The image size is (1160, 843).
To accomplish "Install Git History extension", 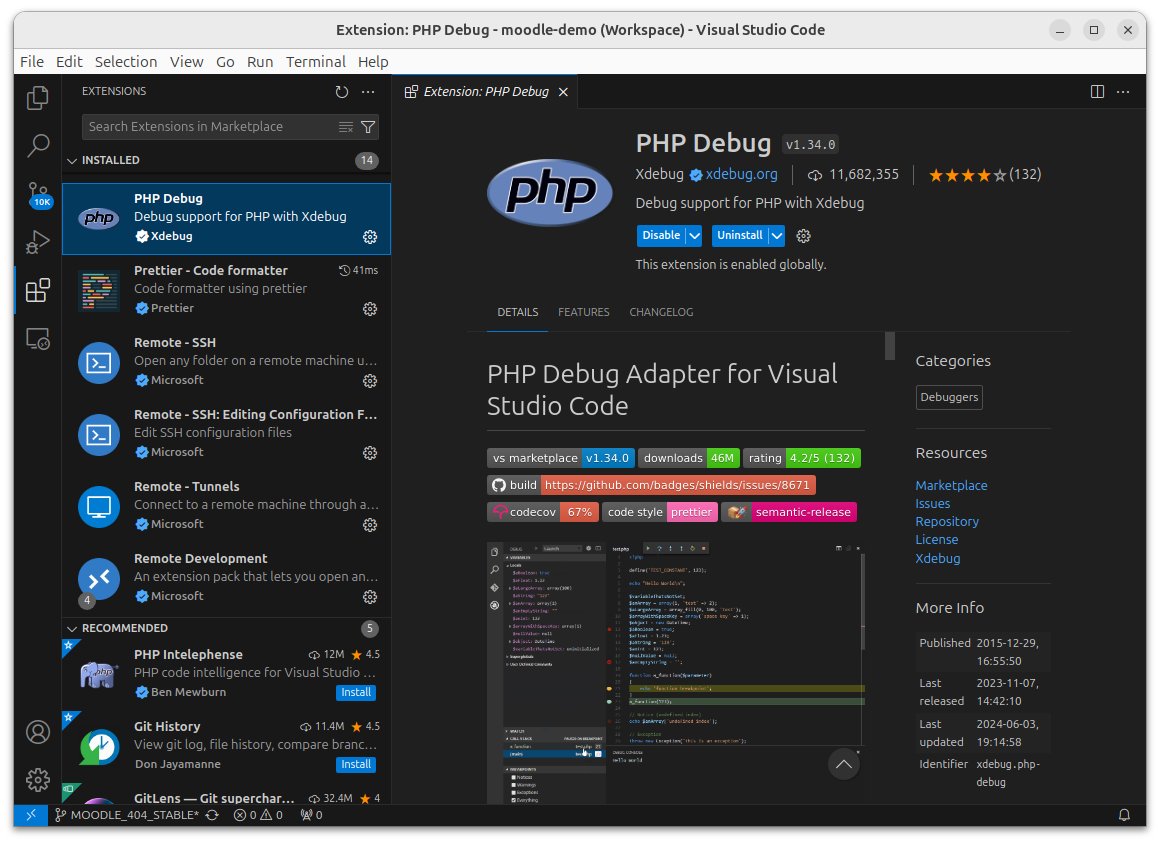I will [356, 764].
